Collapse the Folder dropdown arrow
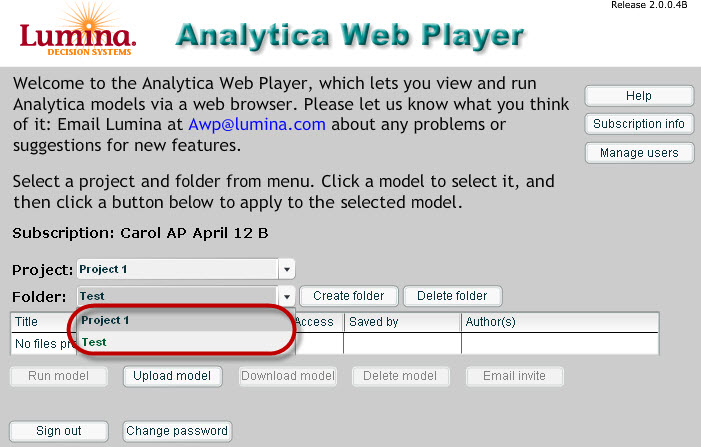The width and height of the screenshot is (701, 447). (x=287, y=296)
